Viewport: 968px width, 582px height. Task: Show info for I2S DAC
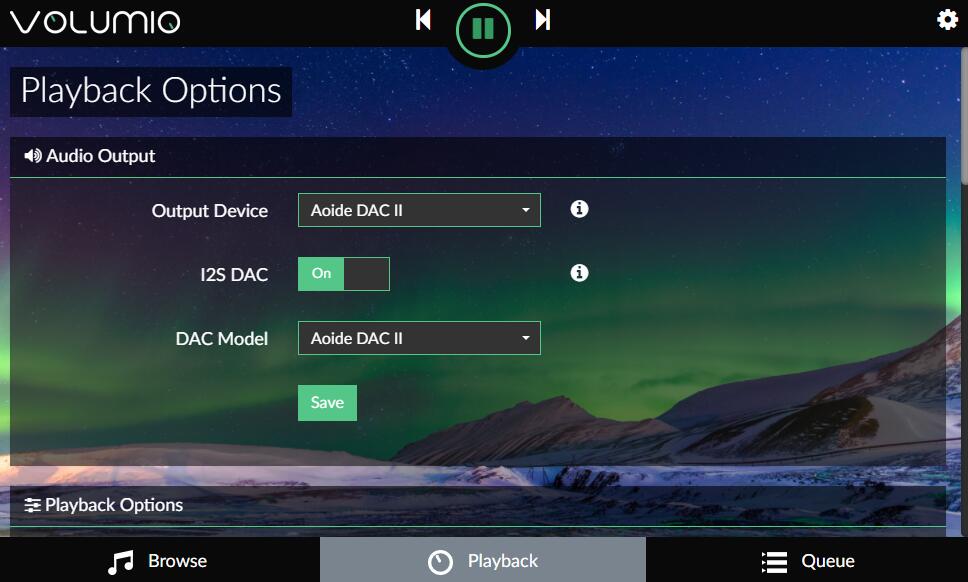pyautogui.click(x=579, y=273)
